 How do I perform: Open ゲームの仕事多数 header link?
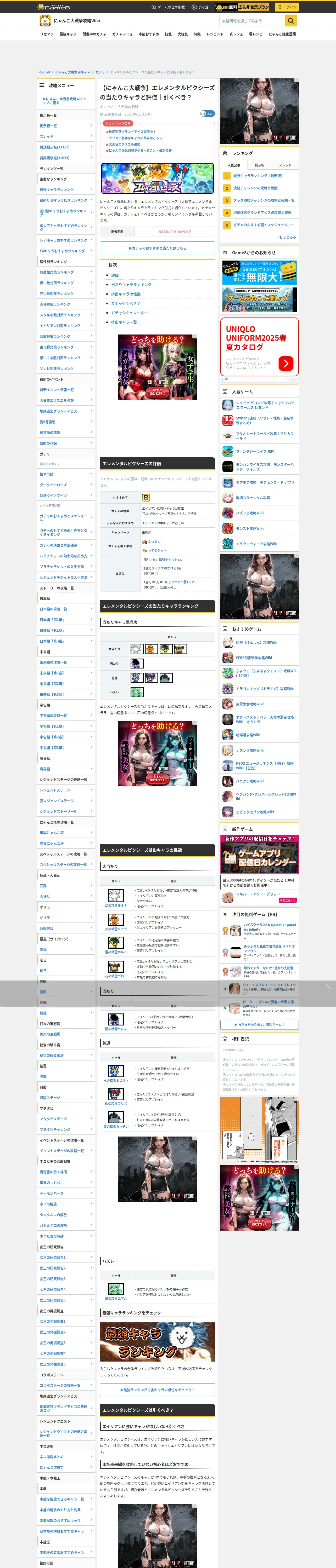tap(168, 7)
